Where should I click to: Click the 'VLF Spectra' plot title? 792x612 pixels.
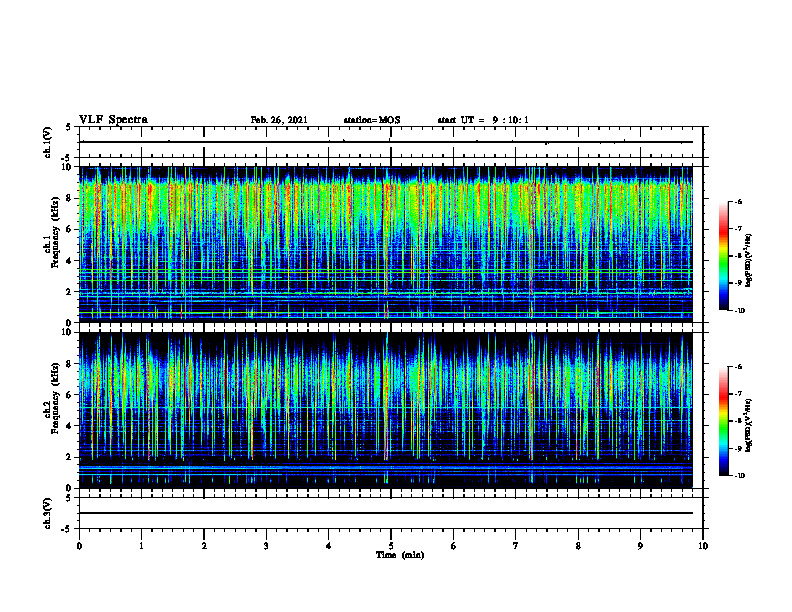[x=113, y=120]
